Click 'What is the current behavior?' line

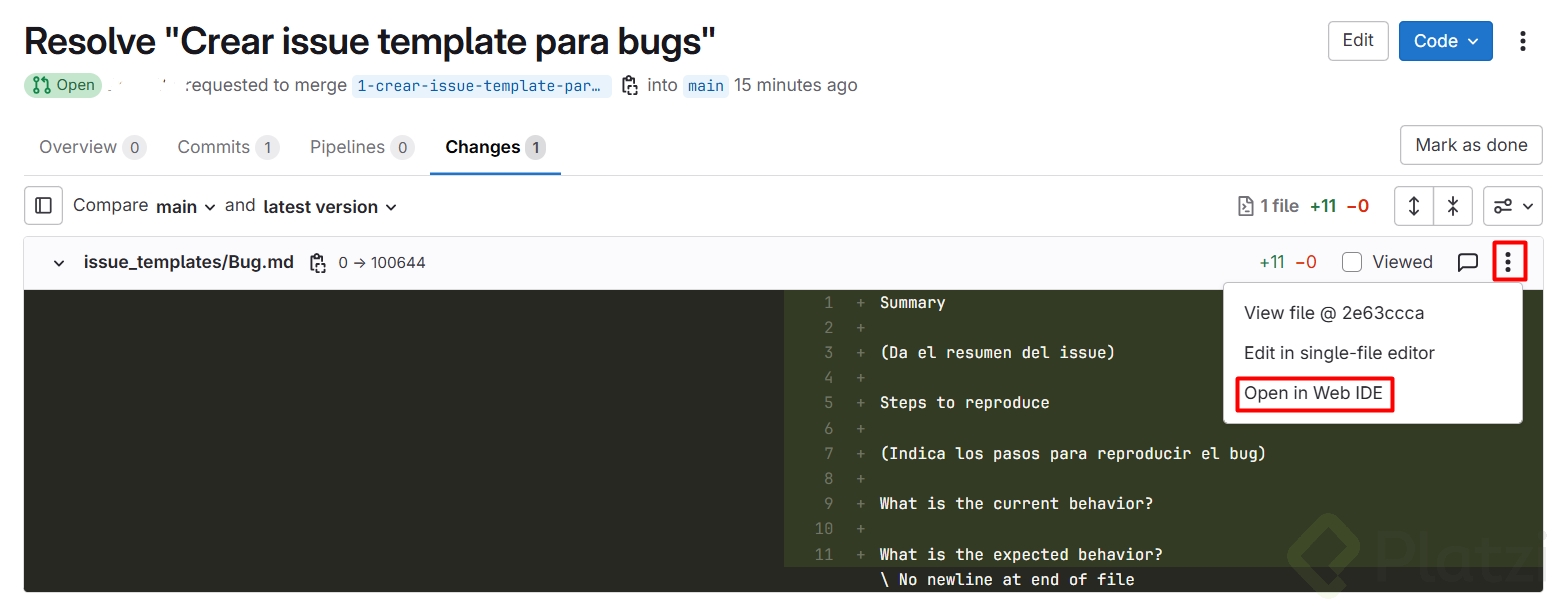pos(1016,503)
